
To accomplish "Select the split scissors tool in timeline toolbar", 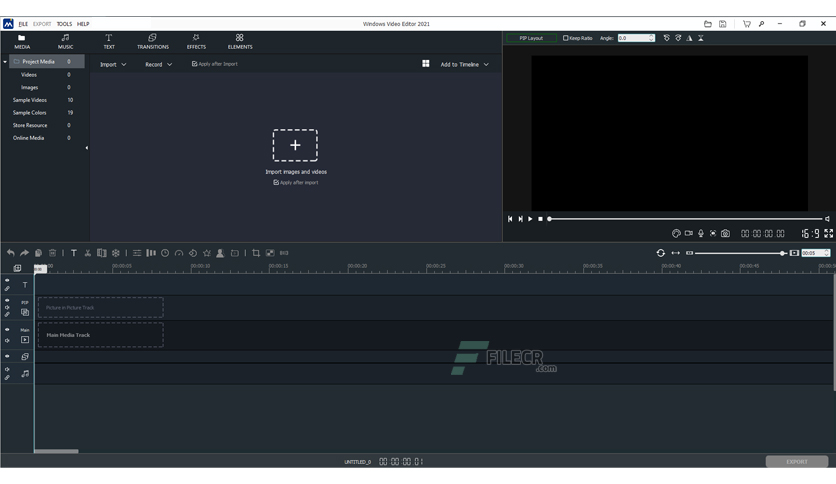I will point(88,253).
